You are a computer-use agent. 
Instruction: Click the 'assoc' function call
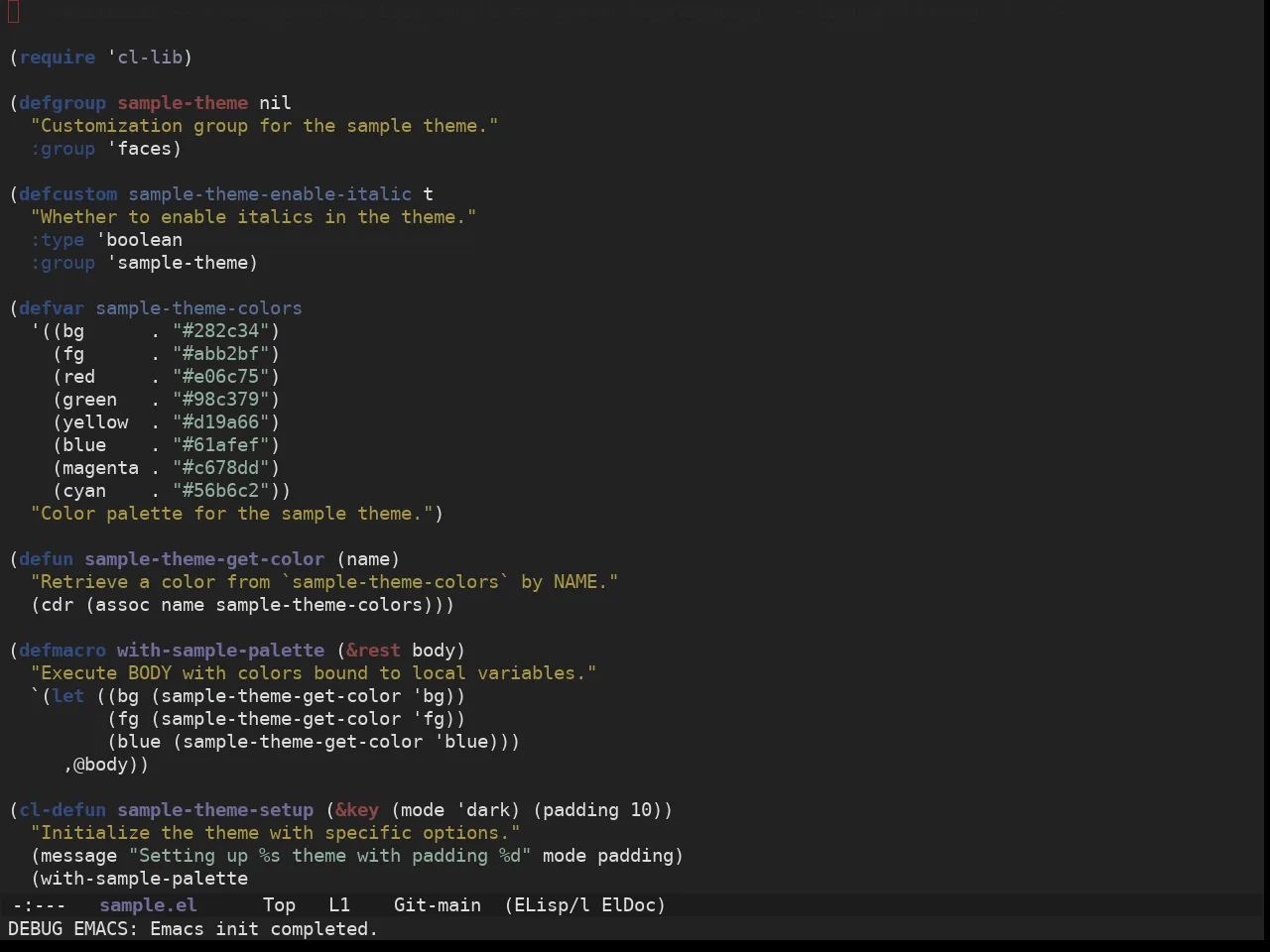[123, 605]
